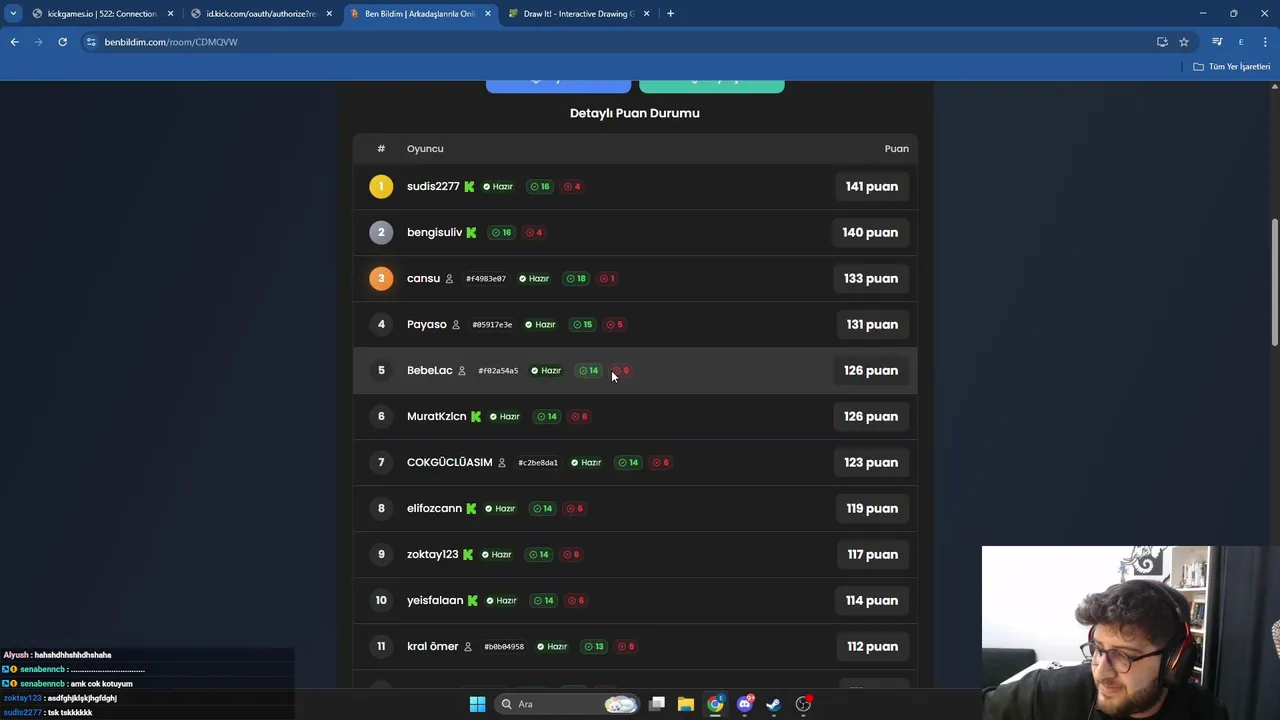Click the Hazır status badge for cansu
The width and height of the screenshot is (1280, 720).
534,278
